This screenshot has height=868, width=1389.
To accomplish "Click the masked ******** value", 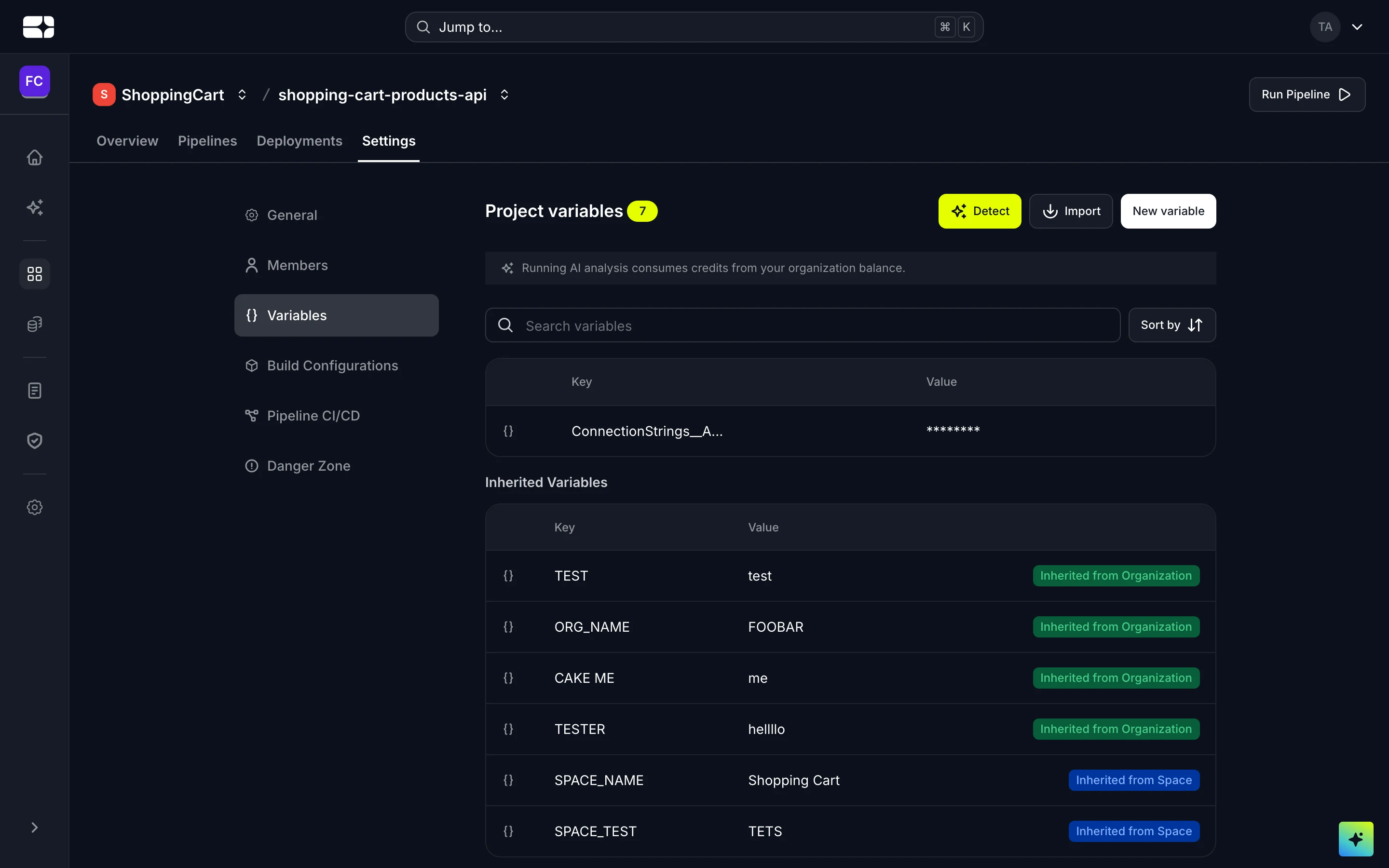I will pos(953,430).
